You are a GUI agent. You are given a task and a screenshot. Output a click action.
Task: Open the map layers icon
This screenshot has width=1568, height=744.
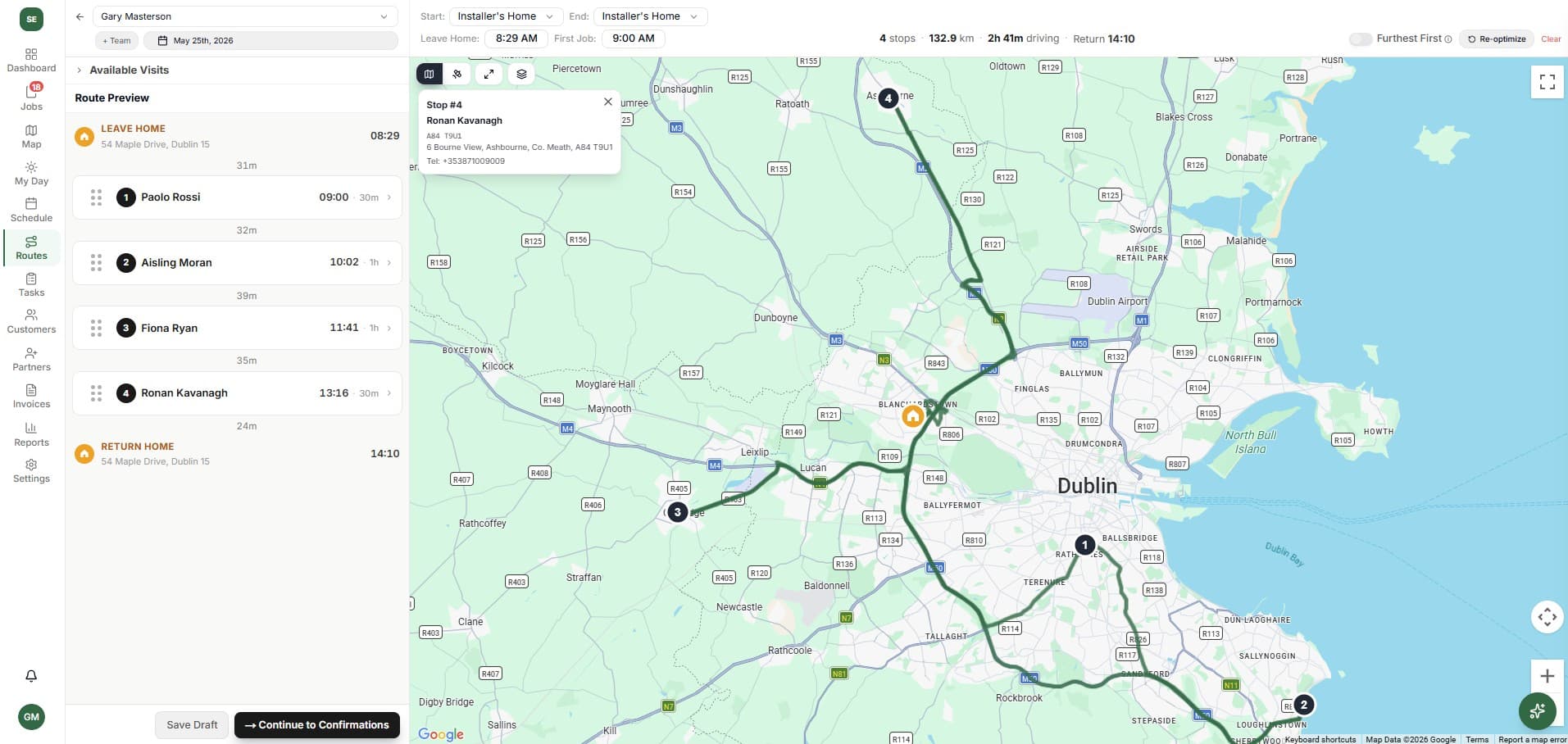point(521,74)
